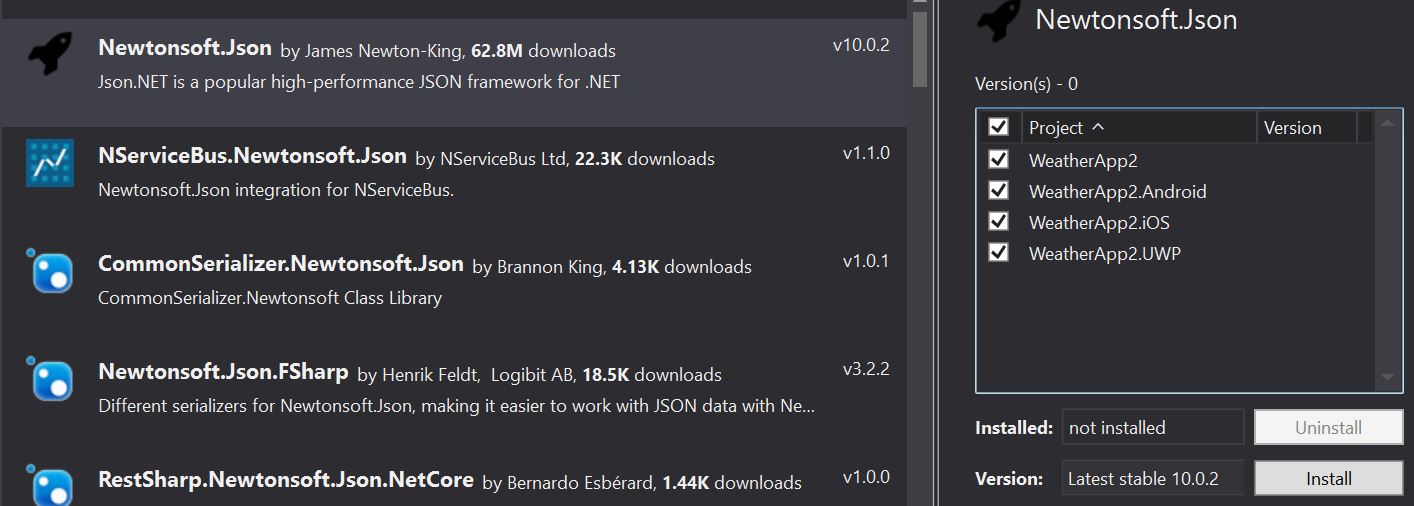The width and height of the screenshot is (1414, 506).
Task: Click the CommonSerializer.Newtonsoft.Json package icon
Action: pos(50,271)
